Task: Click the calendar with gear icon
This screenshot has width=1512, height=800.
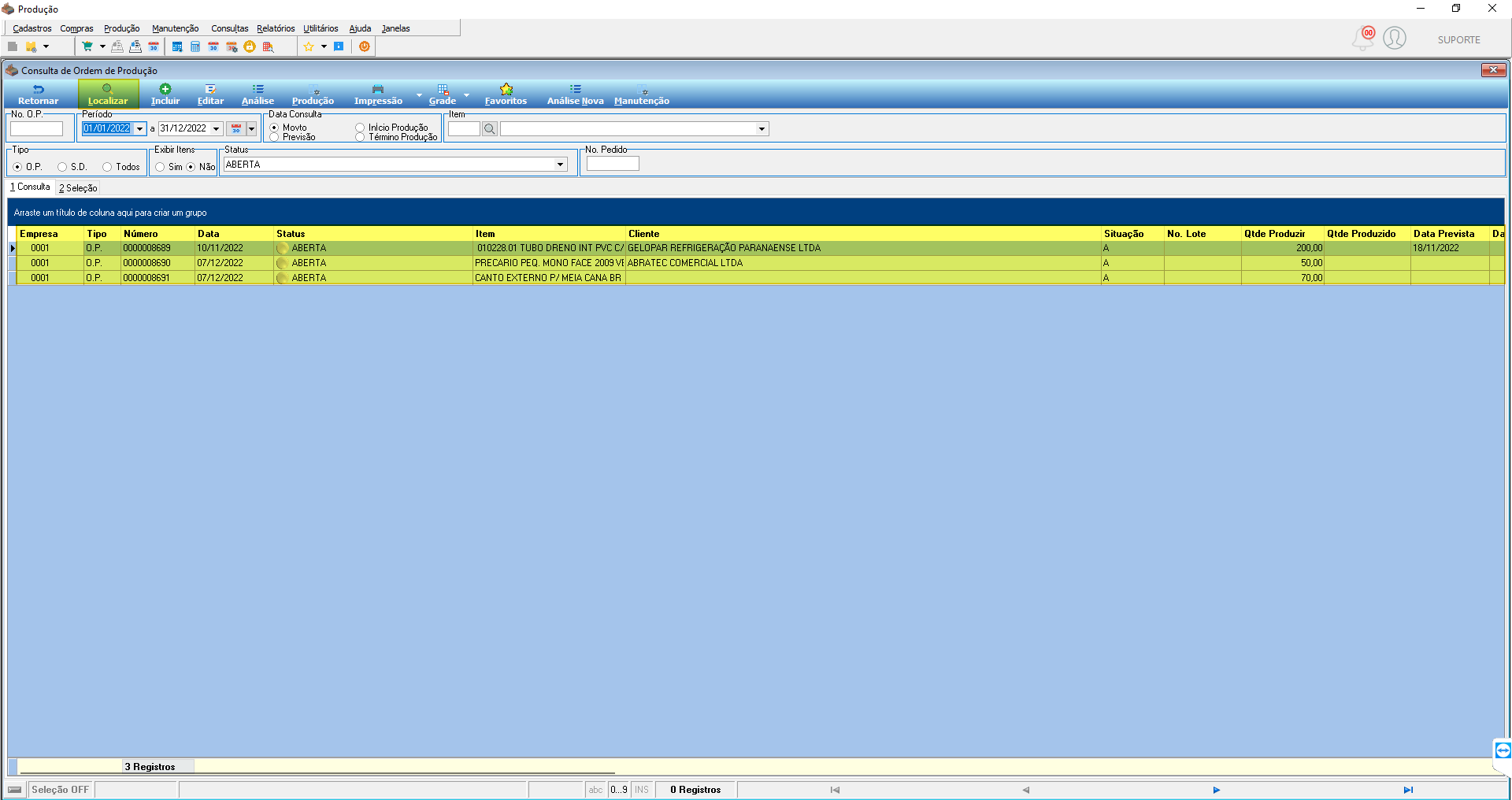Action: tap(232, 46)
